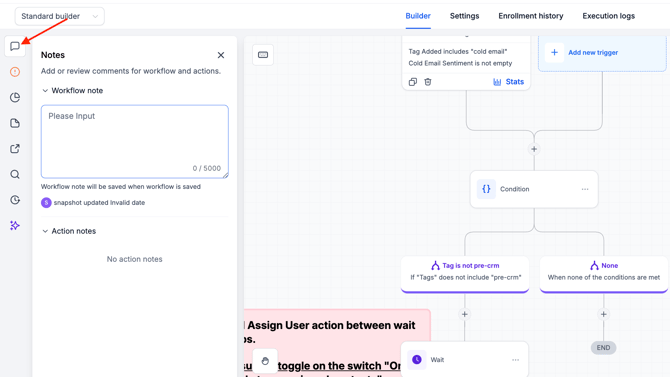Viewport: 670px width, 377px height.
Task: Add step below trigger merge point
Action: click(534, 149)
